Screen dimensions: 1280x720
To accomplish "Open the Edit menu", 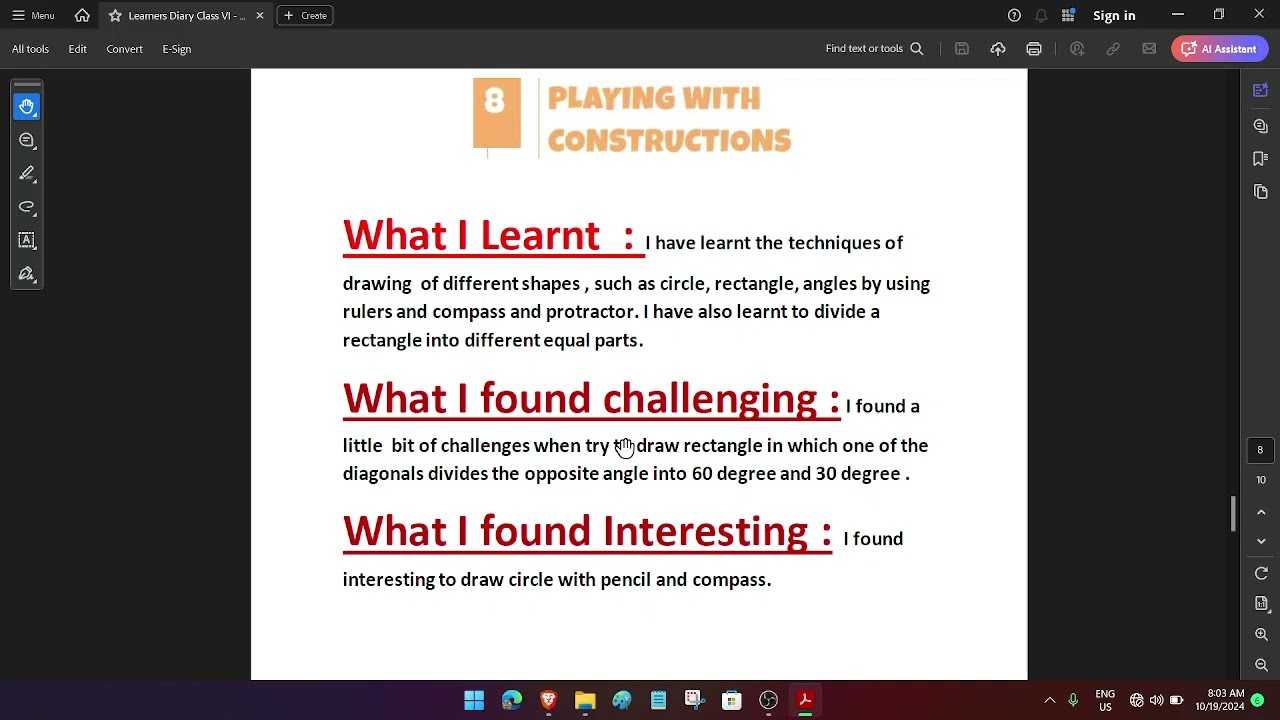I will (x=77, y=48).
